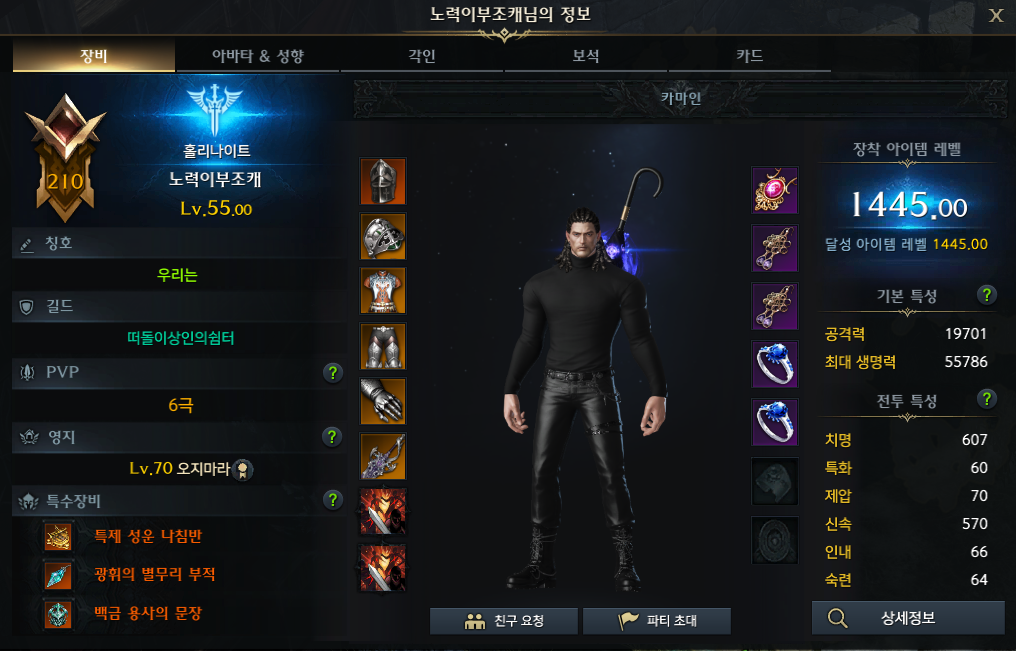Viewport: 1016px width, 651px height.
Task: Open 상세정보 detailed info button
Action: tap(908, 618)
